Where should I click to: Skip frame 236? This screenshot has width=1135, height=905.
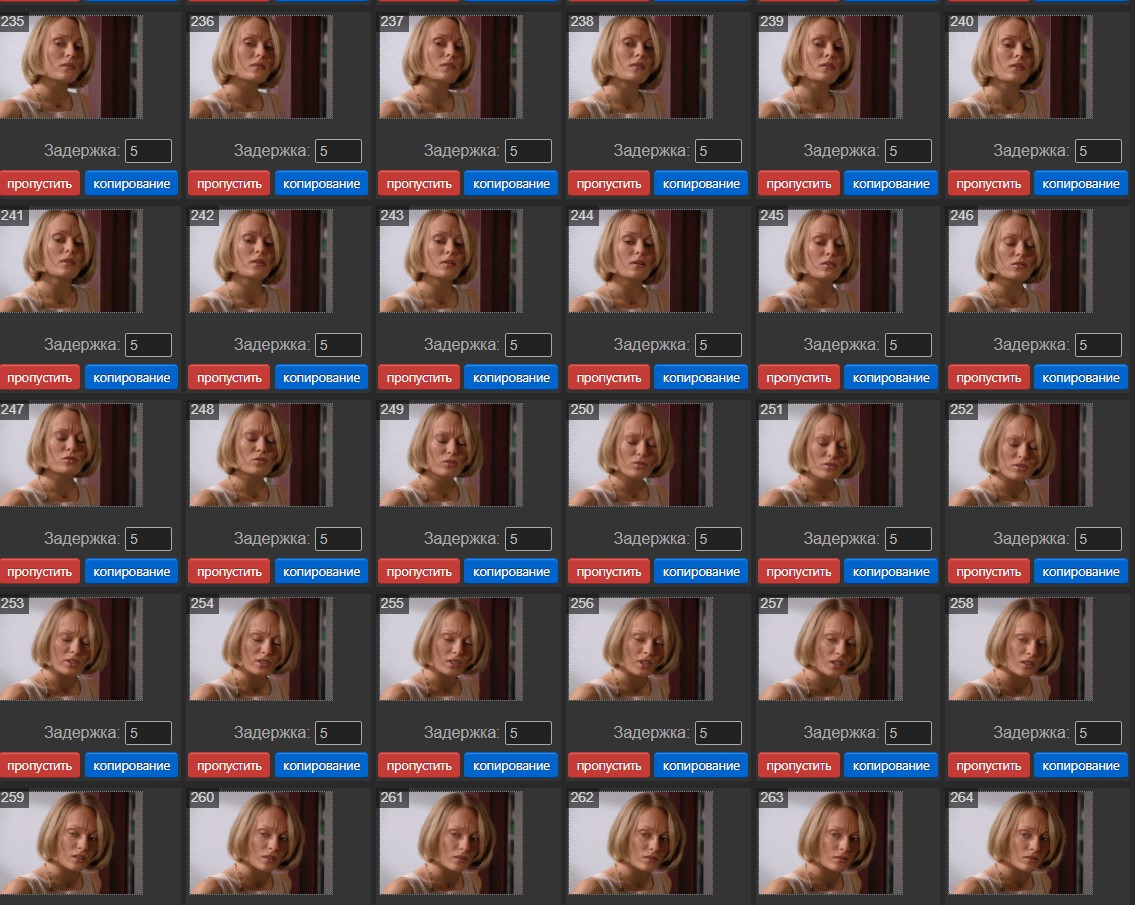coord(229,184)
